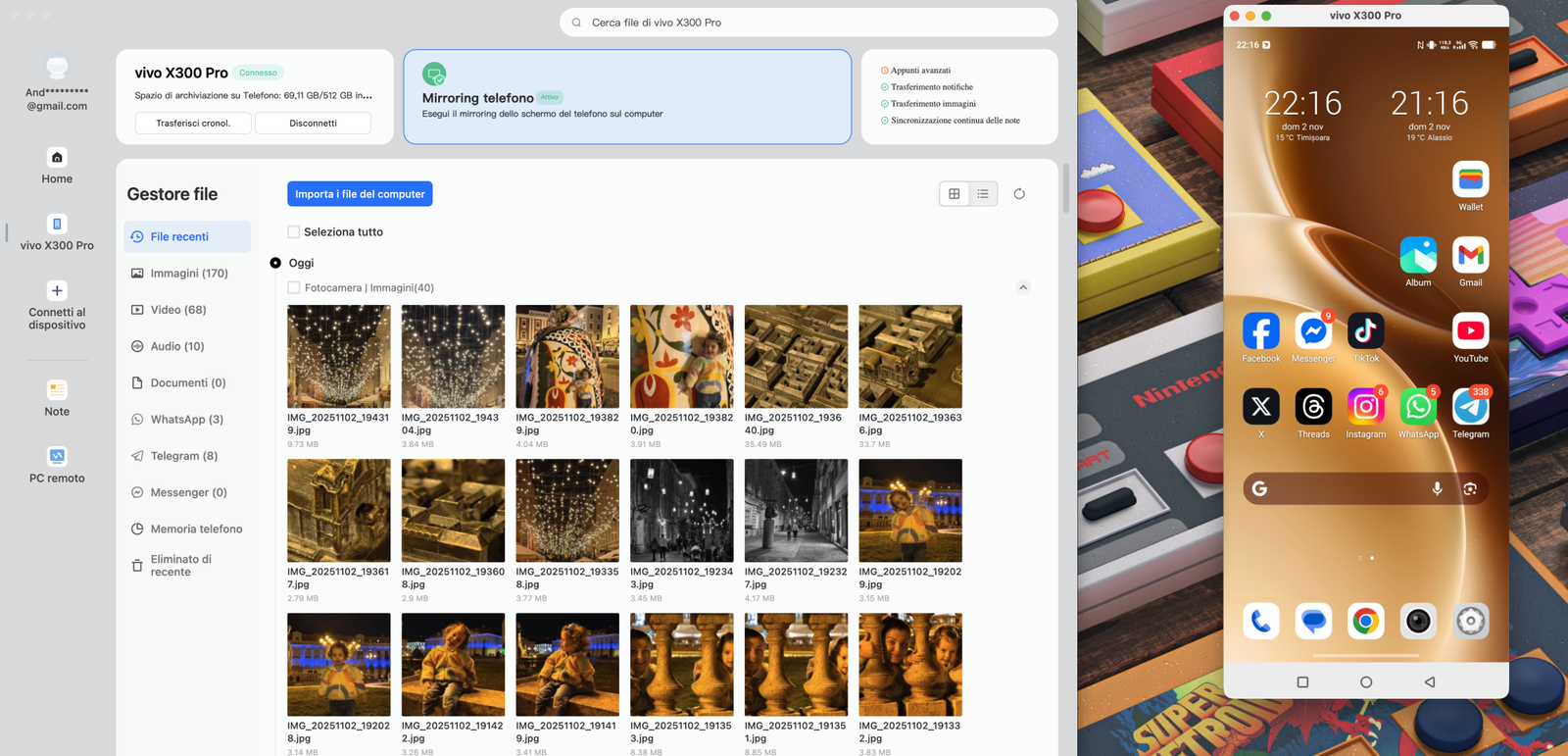The height and width of the screenshot is (756, 1568).
Task: Click the refresh icon in file manager
Action: (1019, 194)
